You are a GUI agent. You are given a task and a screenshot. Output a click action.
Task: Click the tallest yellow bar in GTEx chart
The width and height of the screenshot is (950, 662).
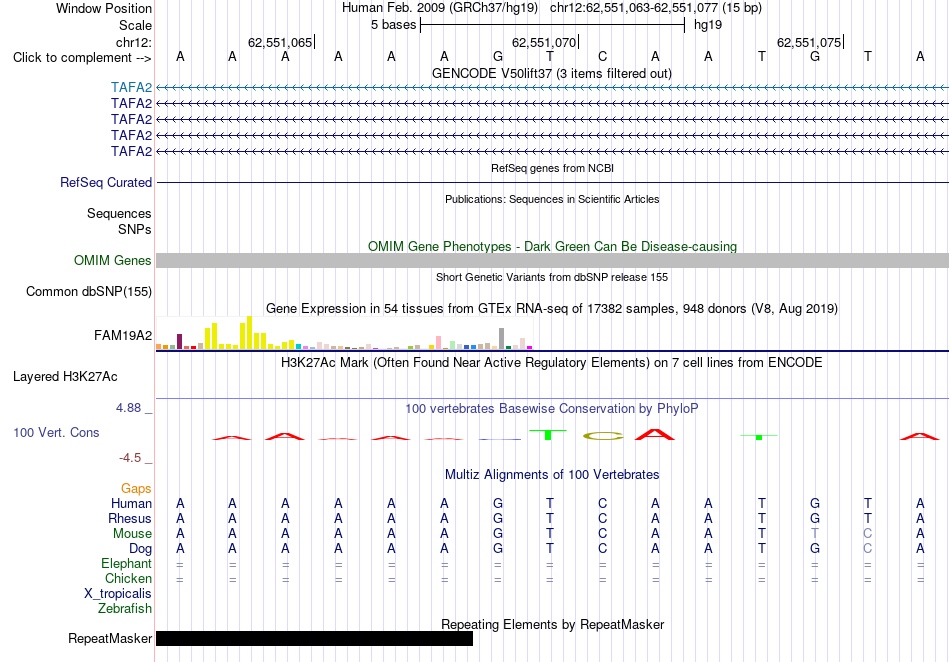(x=249, y=333)
